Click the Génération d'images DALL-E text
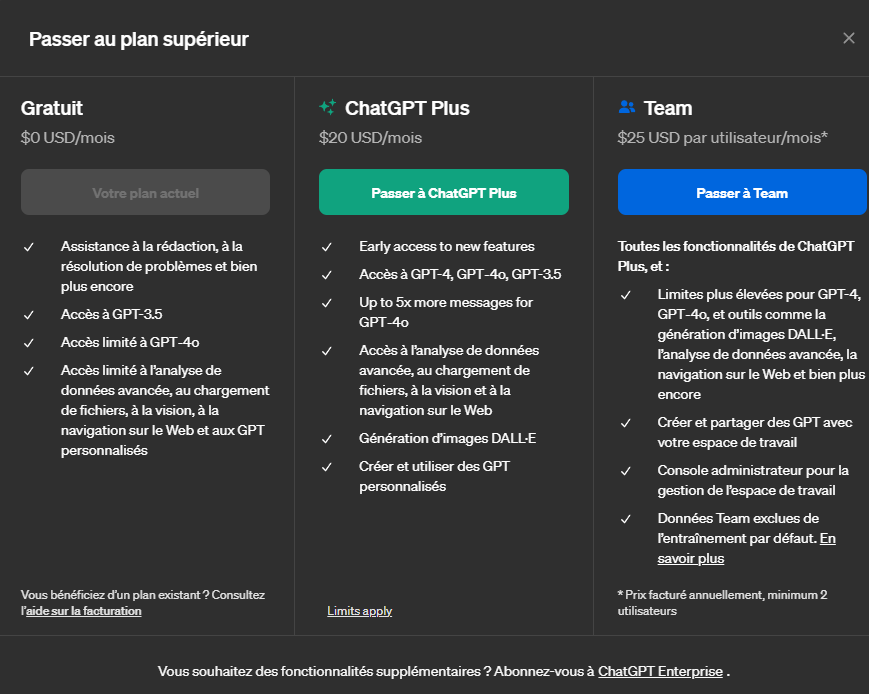Viewport: 869px width, 694px height. [x=447, y=438]
